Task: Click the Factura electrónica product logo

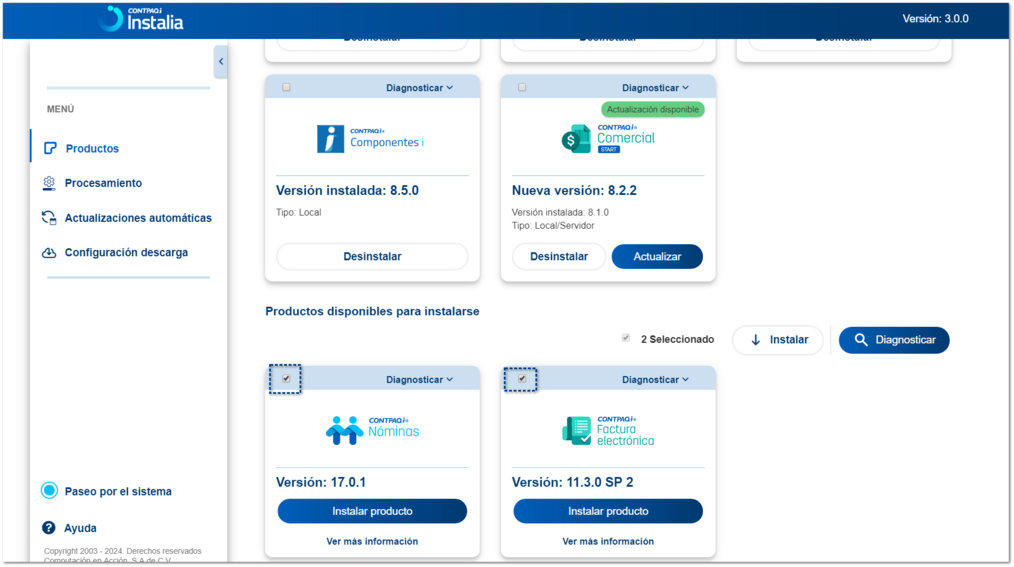Action: (x=608, y=431)
